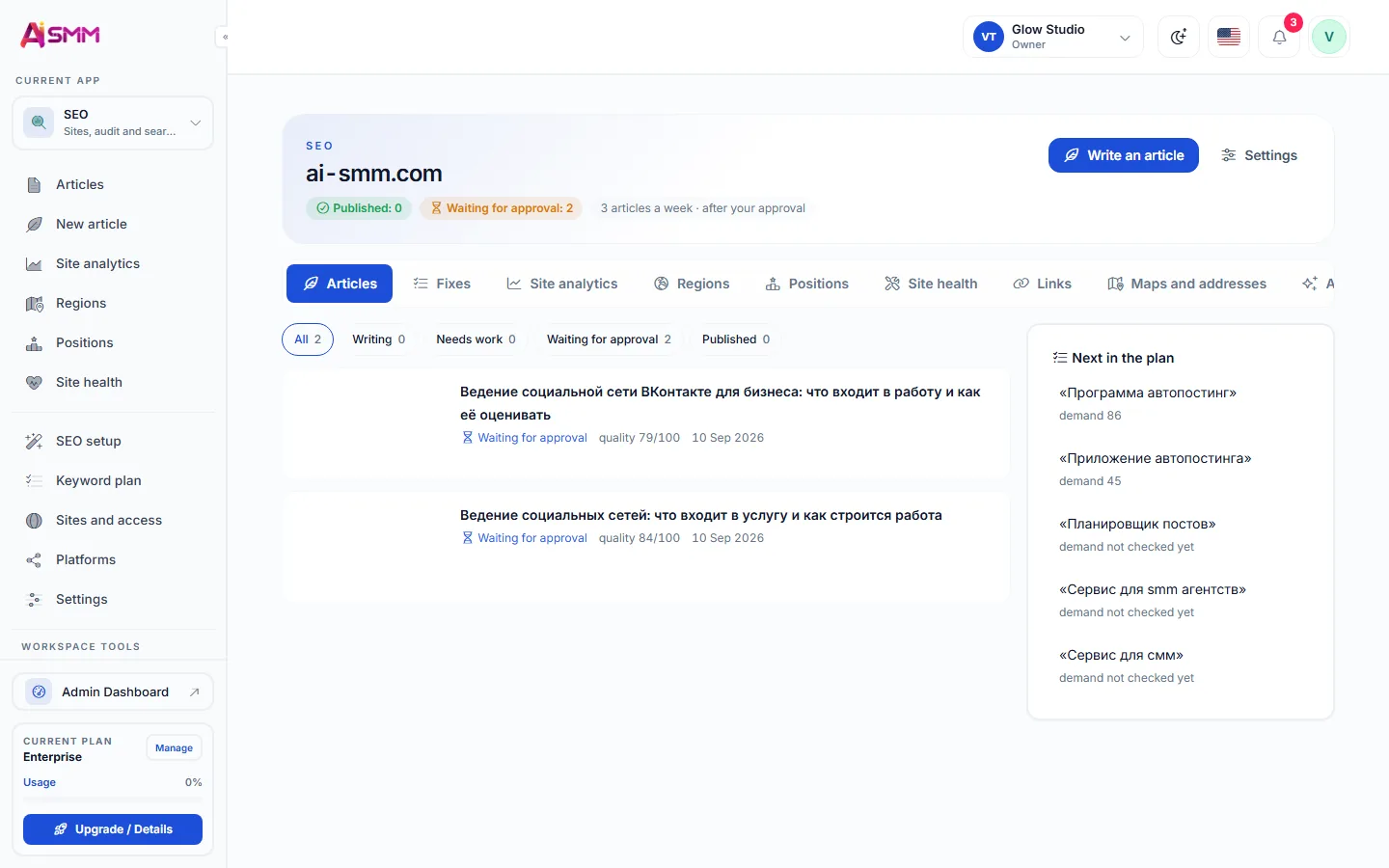Click the Site health heart icon in sidebar
The height and width of the screenshot is (868, 1389).
pos(34,382)
